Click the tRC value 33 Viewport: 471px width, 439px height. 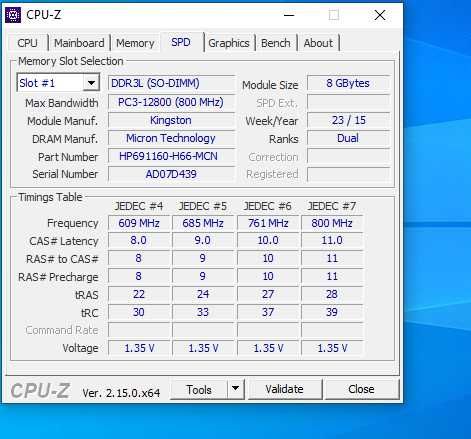click(x=203, y=312)
